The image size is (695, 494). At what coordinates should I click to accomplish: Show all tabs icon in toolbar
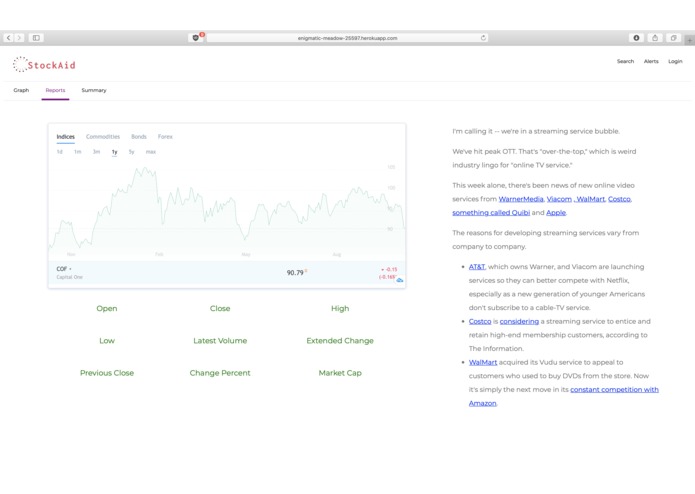pyautogui.click(x=673, y=38)
